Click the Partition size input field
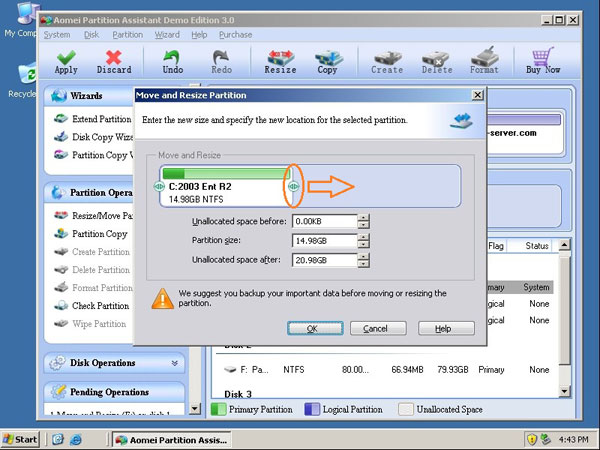Image resolution: width=600 pixels, height=450 pixels. click(323, 240)
